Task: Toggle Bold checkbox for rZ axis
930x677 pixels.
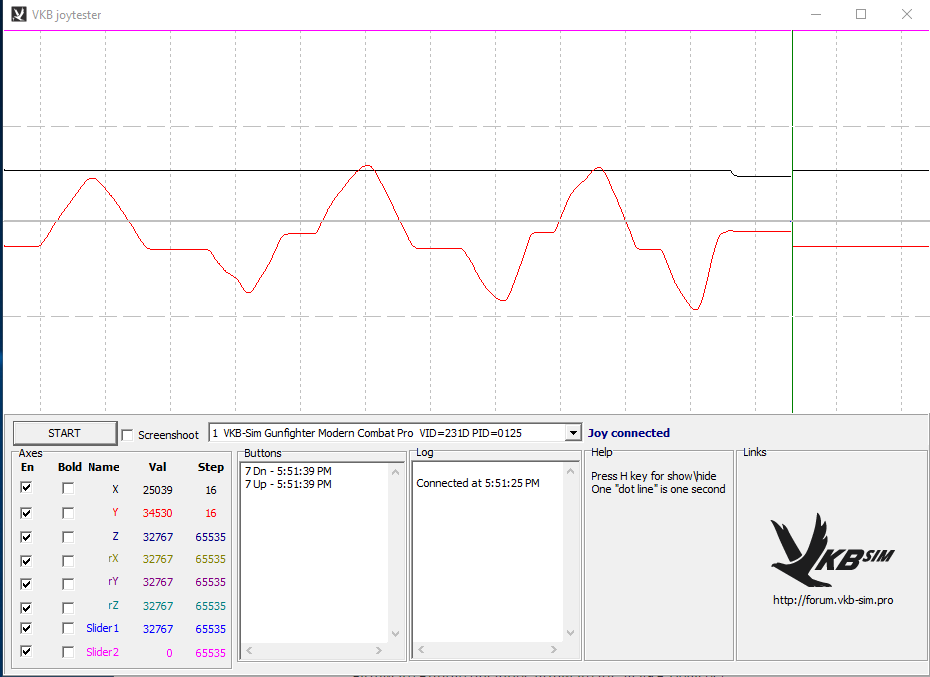Action: click(x=68, y=606)
